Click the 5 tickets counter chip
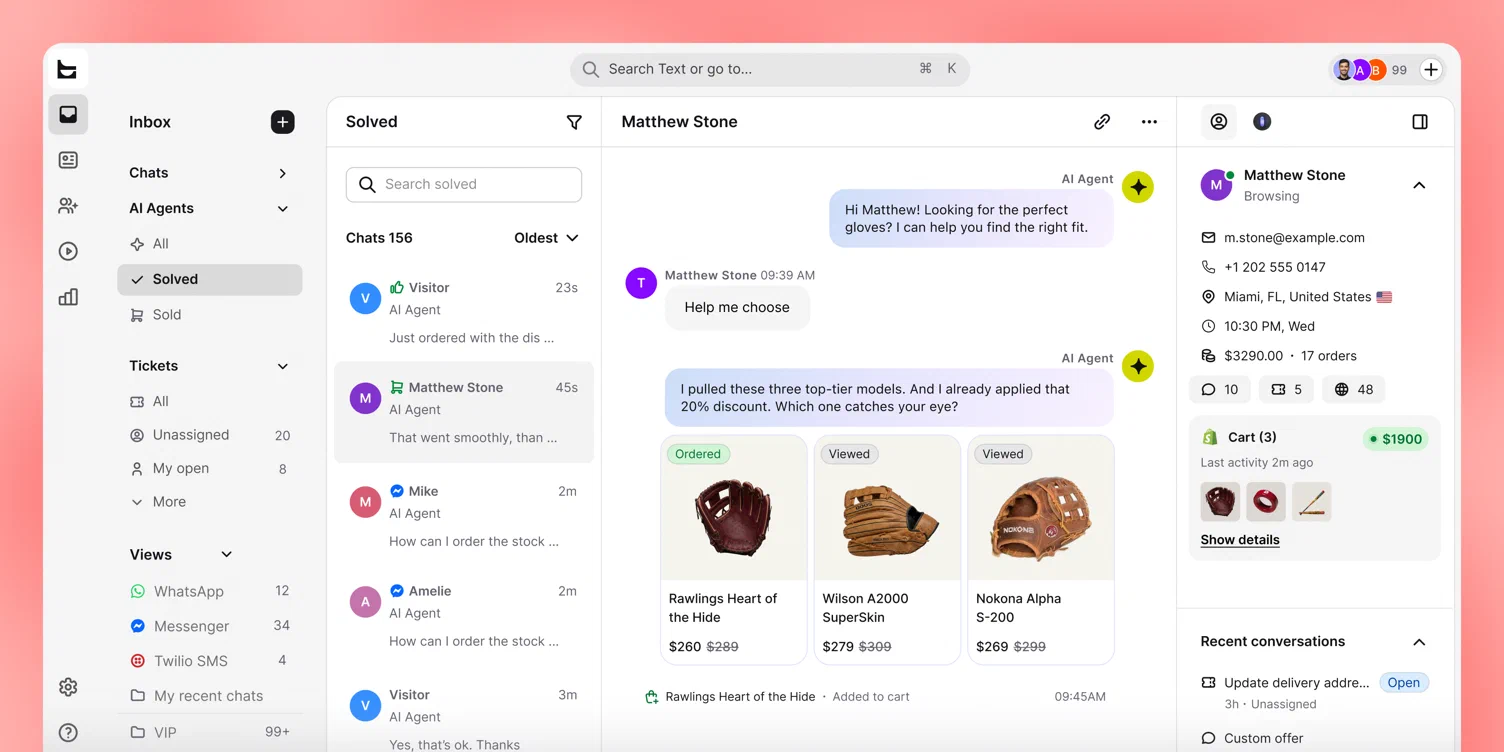This screenshot has width=1504, height=752. (x=1286, y=390)
